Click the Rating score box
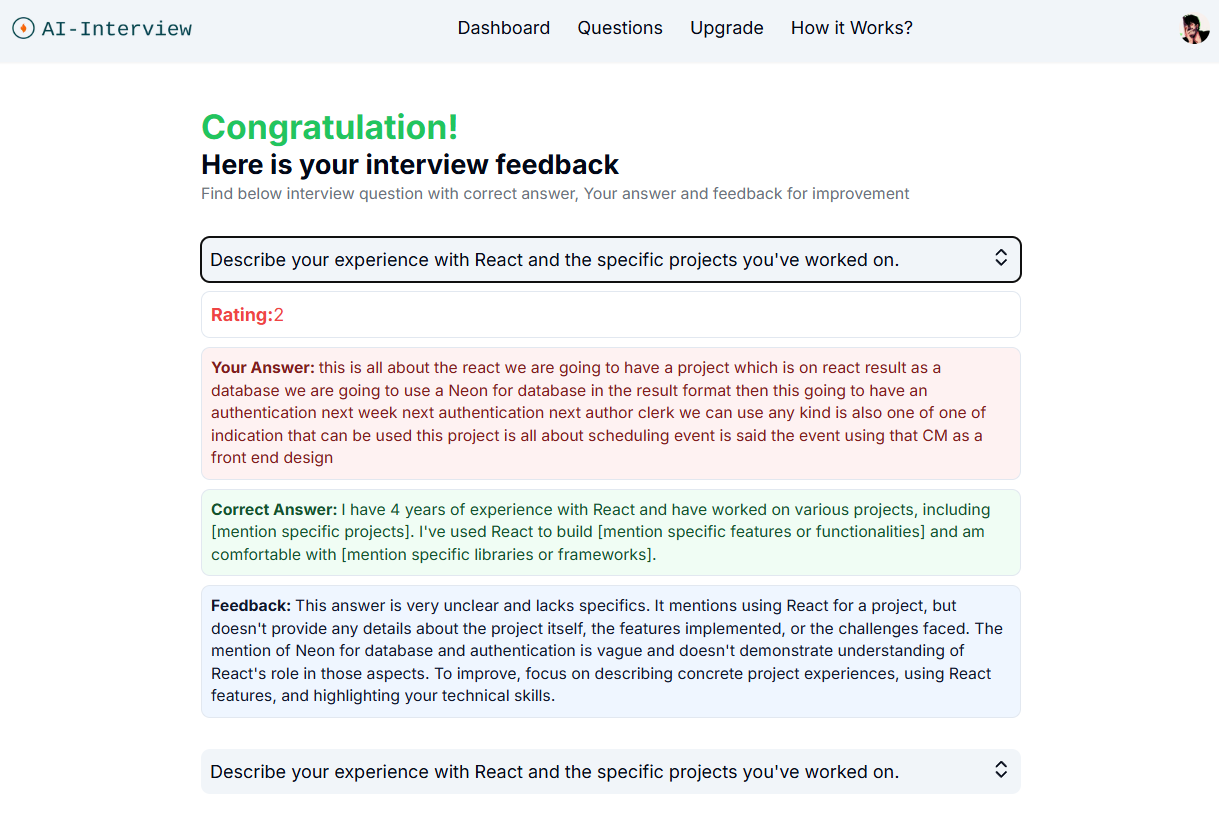Viewport: 1219px width, 825px height. tap(610, 315)
